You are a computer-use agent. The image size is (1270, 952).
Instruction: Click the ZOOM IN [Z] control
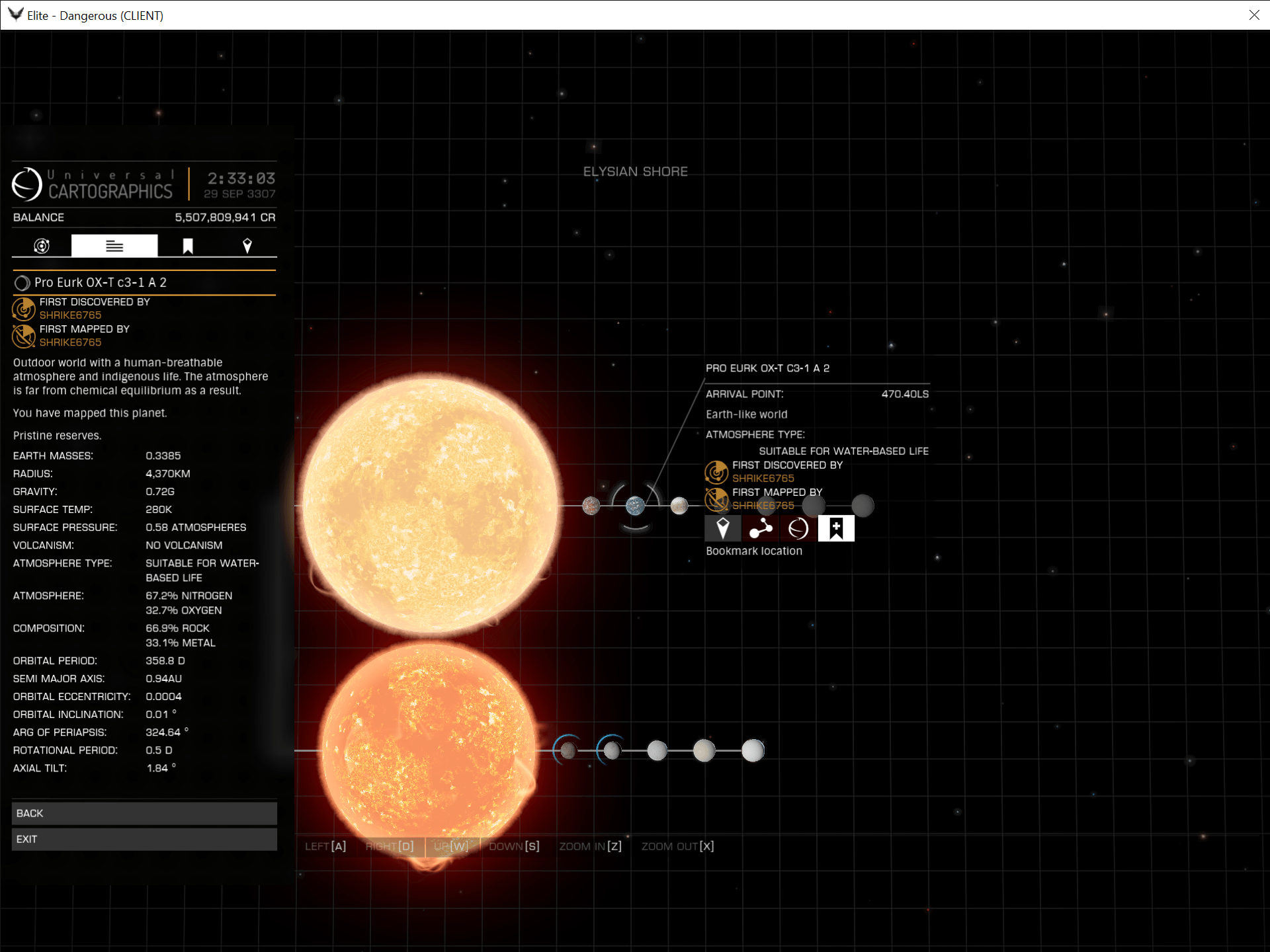coord(590,846)
